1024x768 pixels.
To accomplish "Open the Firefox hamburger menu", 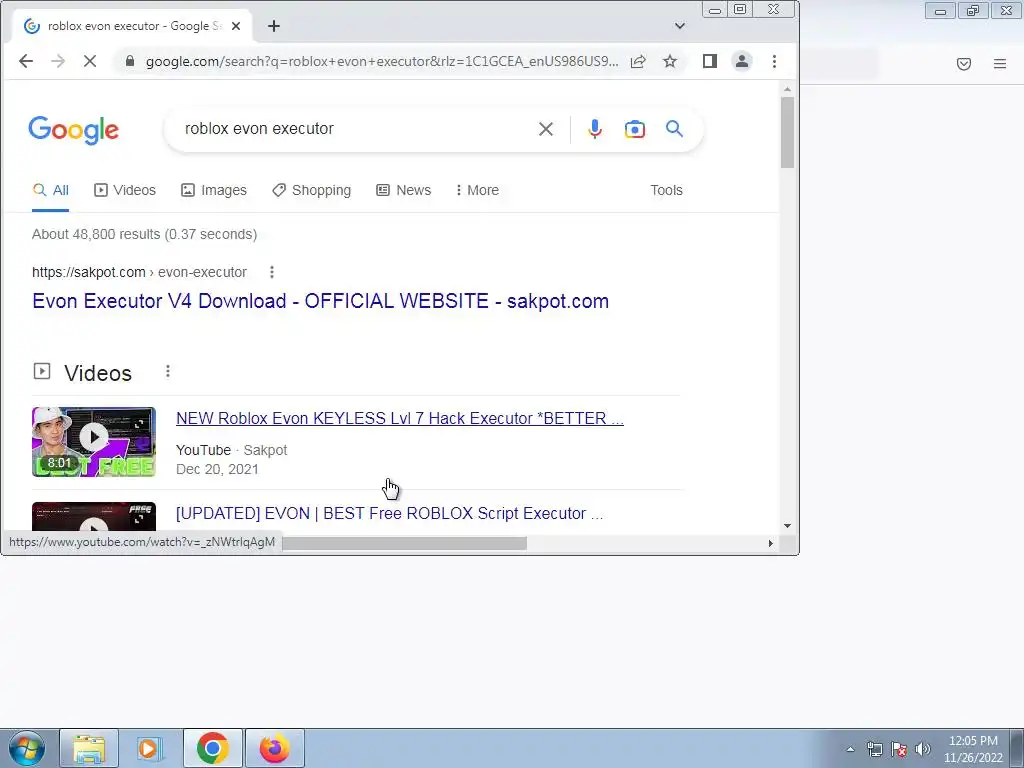I will tap(1000, 63).
